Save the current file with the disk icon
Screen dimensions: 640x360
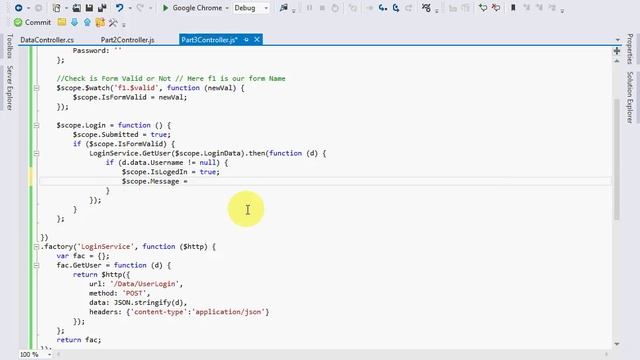pos(89,8)
